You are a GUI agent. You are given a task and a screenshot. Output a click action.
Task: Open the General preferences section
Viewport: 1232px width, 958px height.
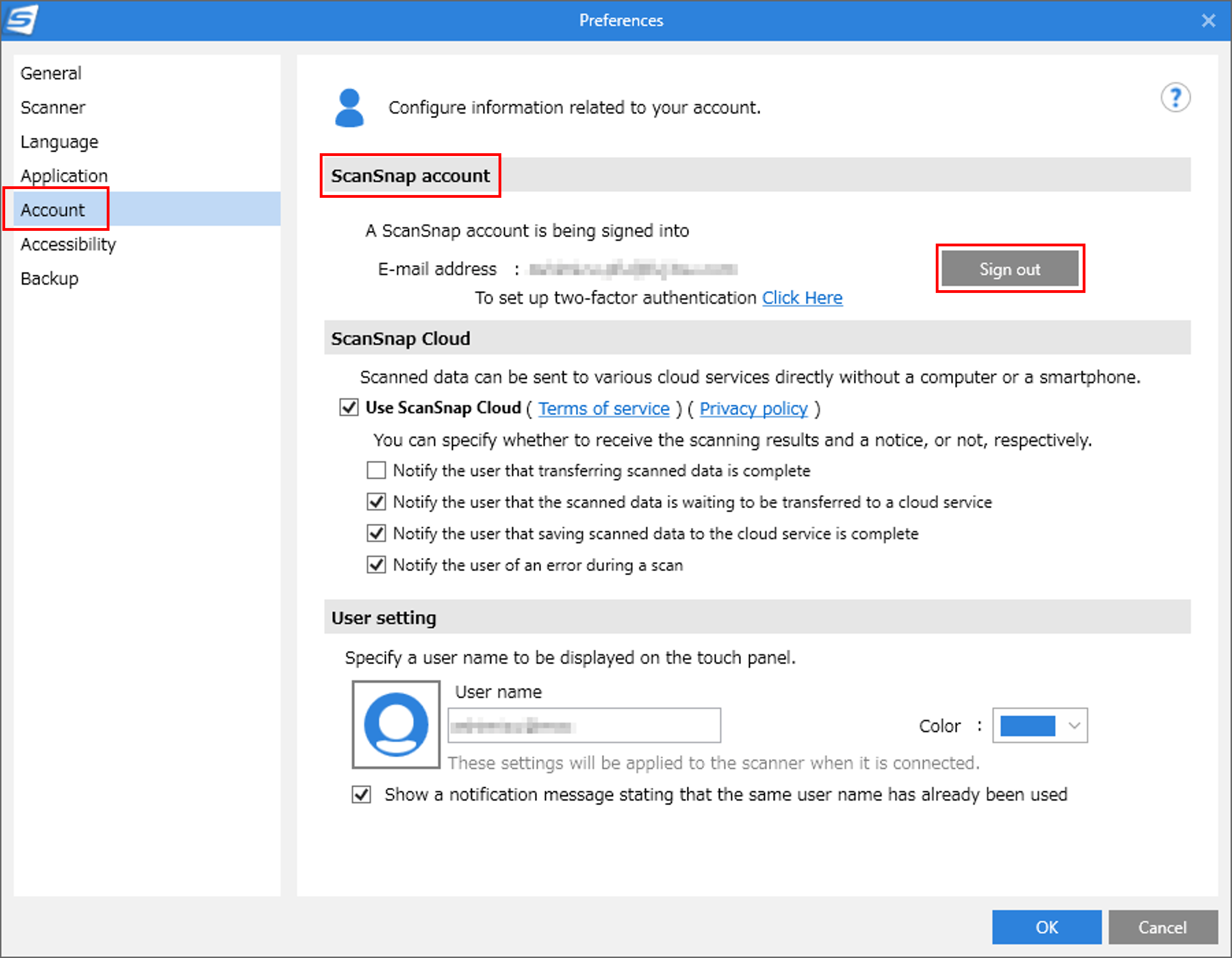pos(147,73)
